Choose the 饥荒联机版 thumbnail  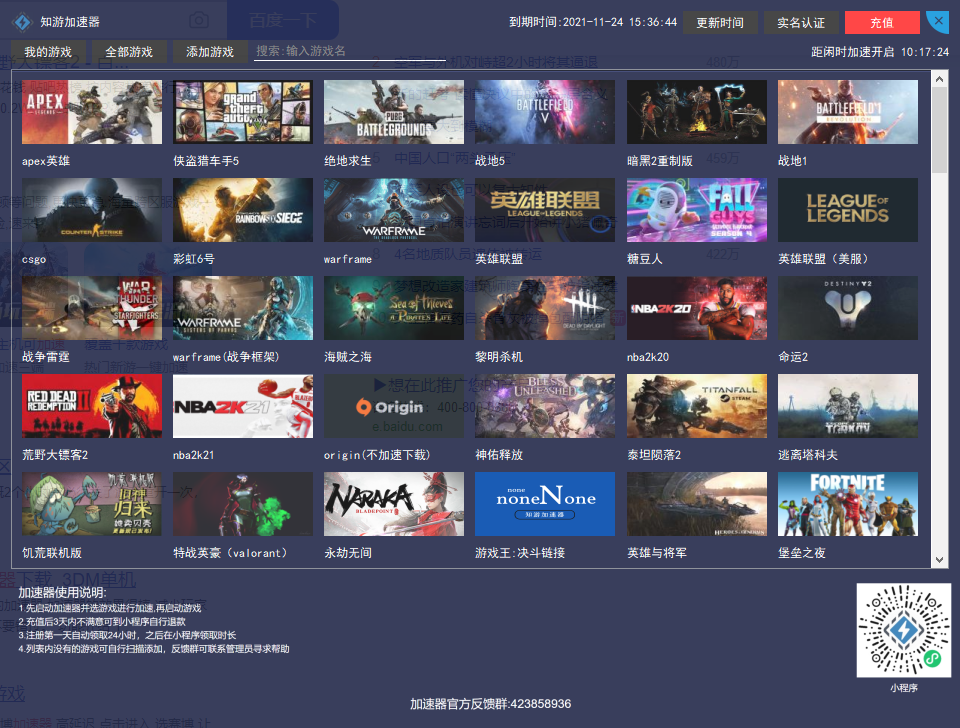click(92, 504)
